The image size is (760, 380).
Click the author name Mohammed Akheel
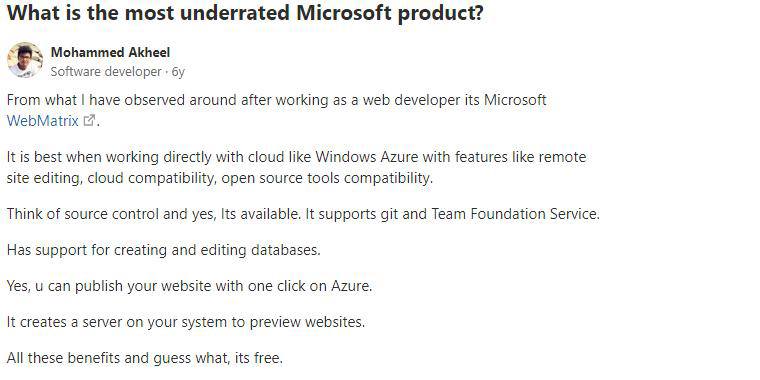110,52
